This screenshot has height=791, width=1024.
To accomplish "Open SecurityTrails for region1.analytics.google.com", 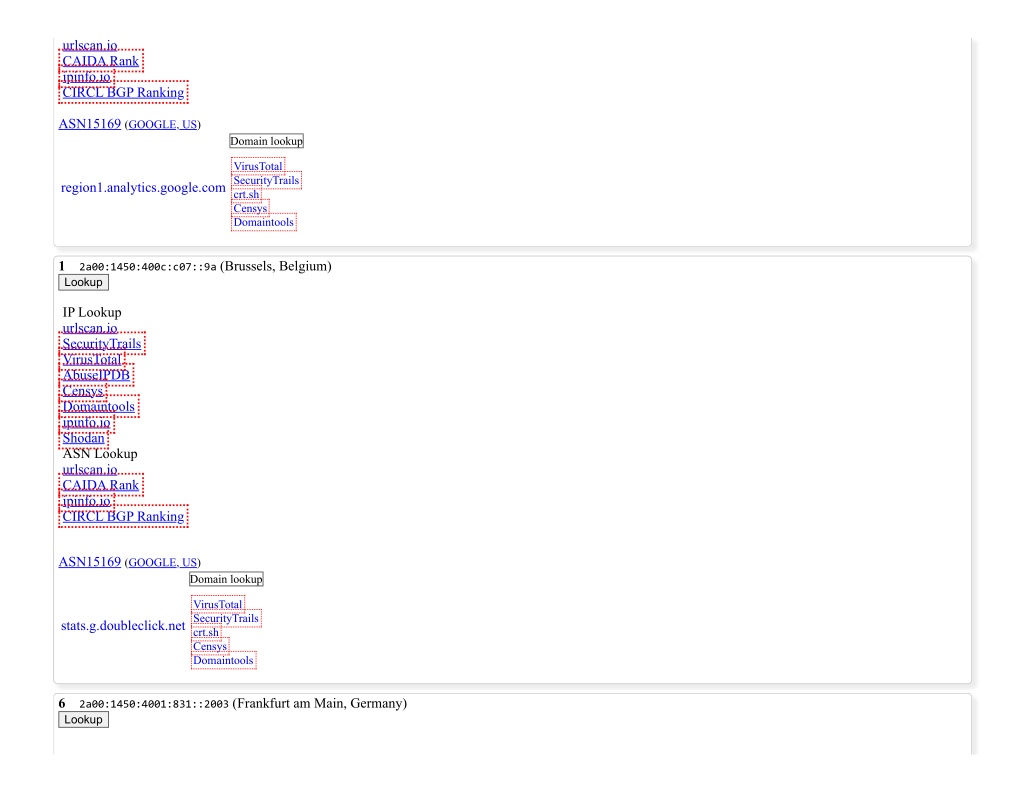I will click(x=266, y=180).
